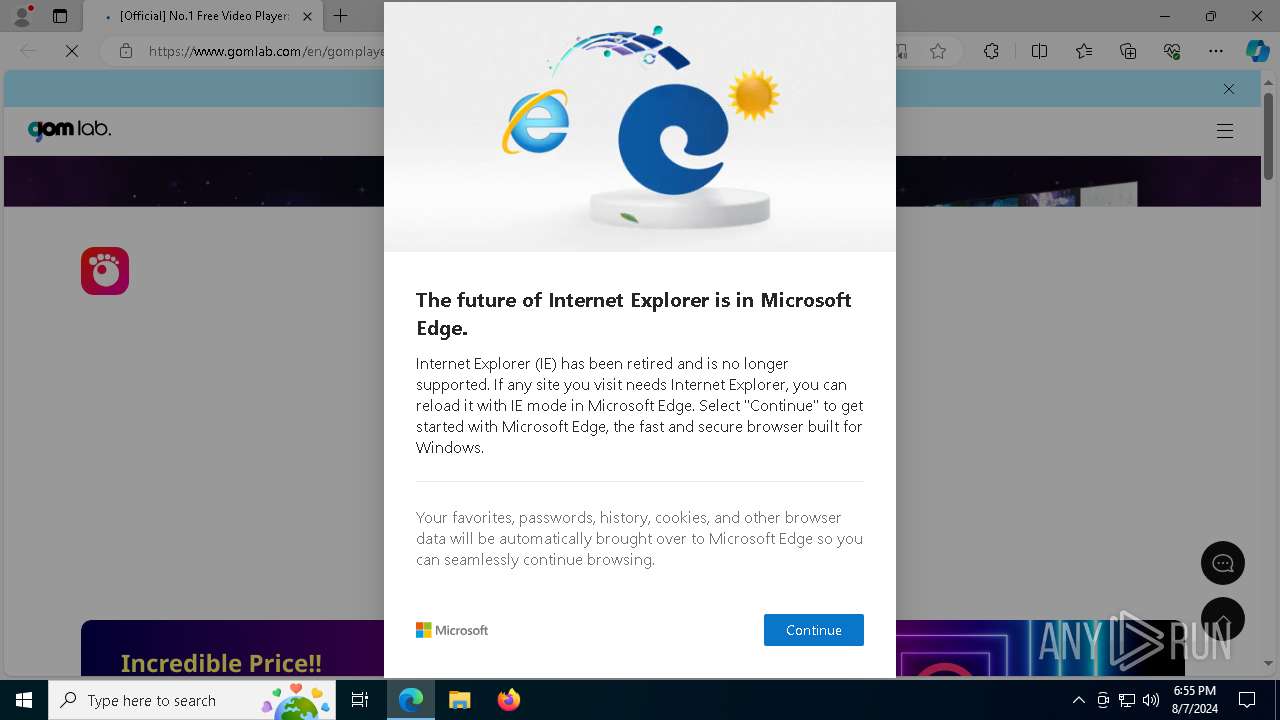Open the volume control tray icon
This screenshot has height=720, width=1280.
point(1151,700)
